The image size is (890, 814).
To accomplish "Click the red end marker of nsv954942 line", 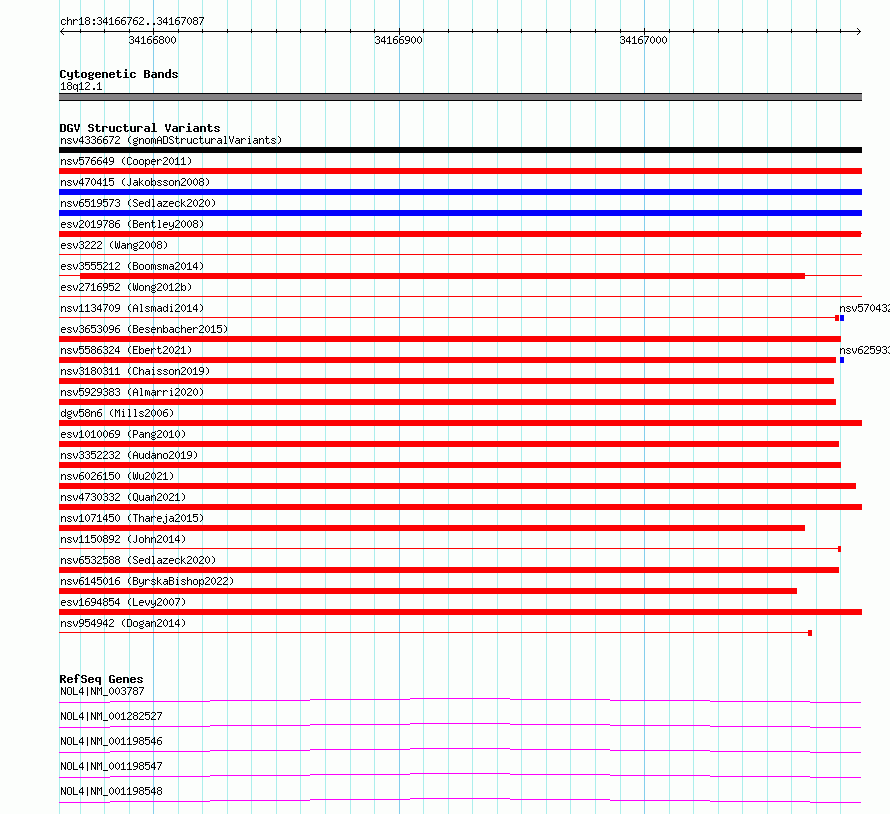I will click(810, 633).
